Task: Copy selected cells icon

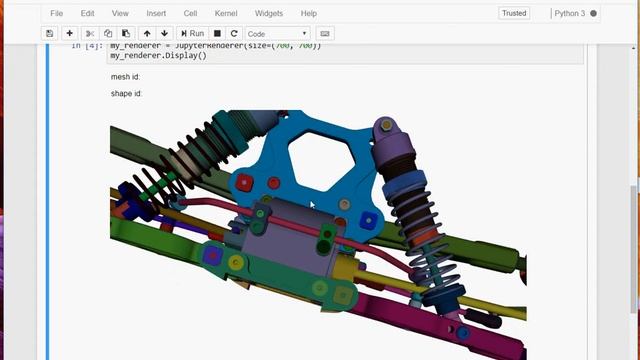Action: coord(108,33)
